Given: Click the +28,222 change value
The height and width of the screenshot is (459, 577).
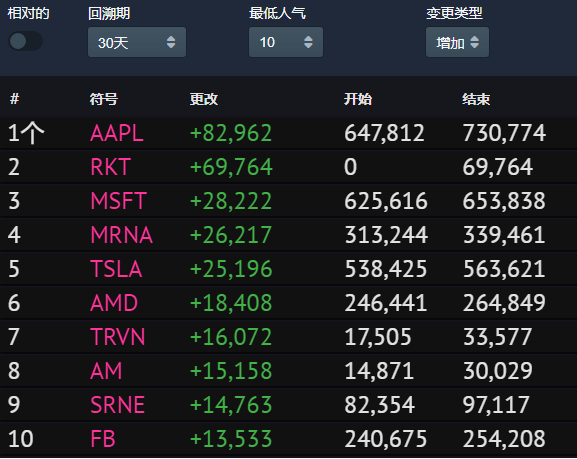Looking at the screenshot, I should (x=231, y=201).
